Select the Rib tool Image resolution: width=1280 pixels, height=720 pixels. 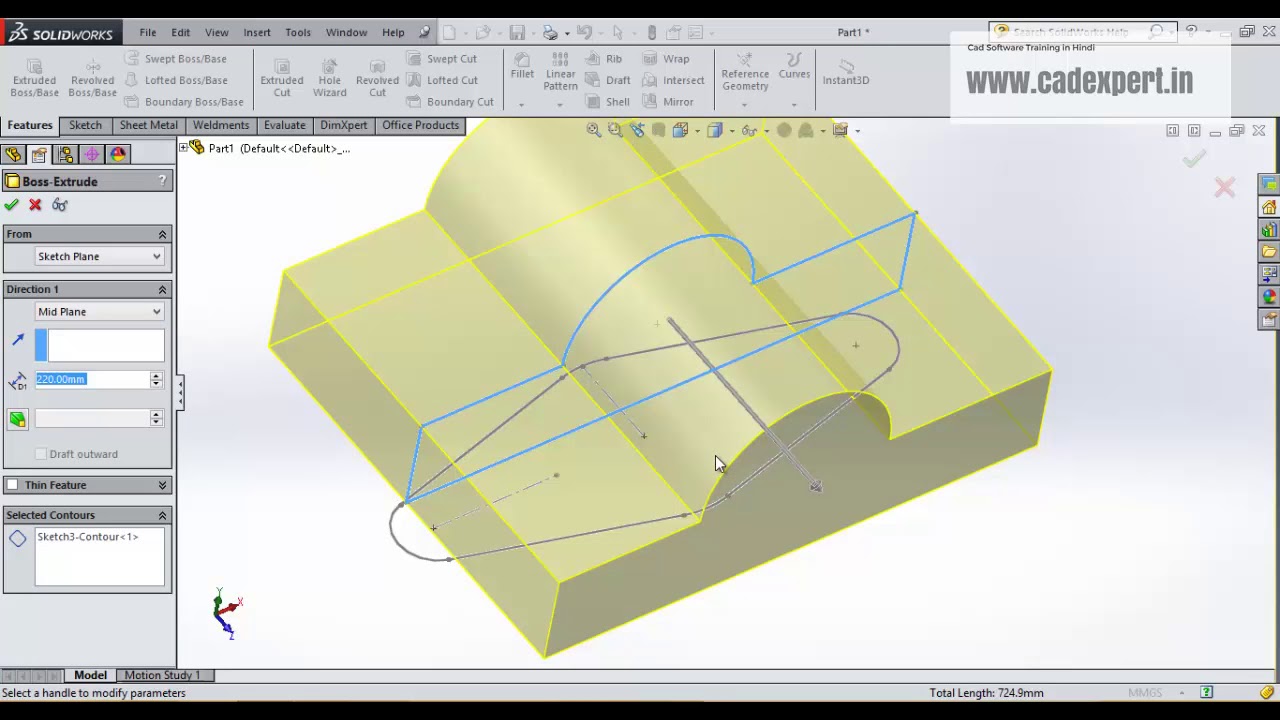point(604,59)
